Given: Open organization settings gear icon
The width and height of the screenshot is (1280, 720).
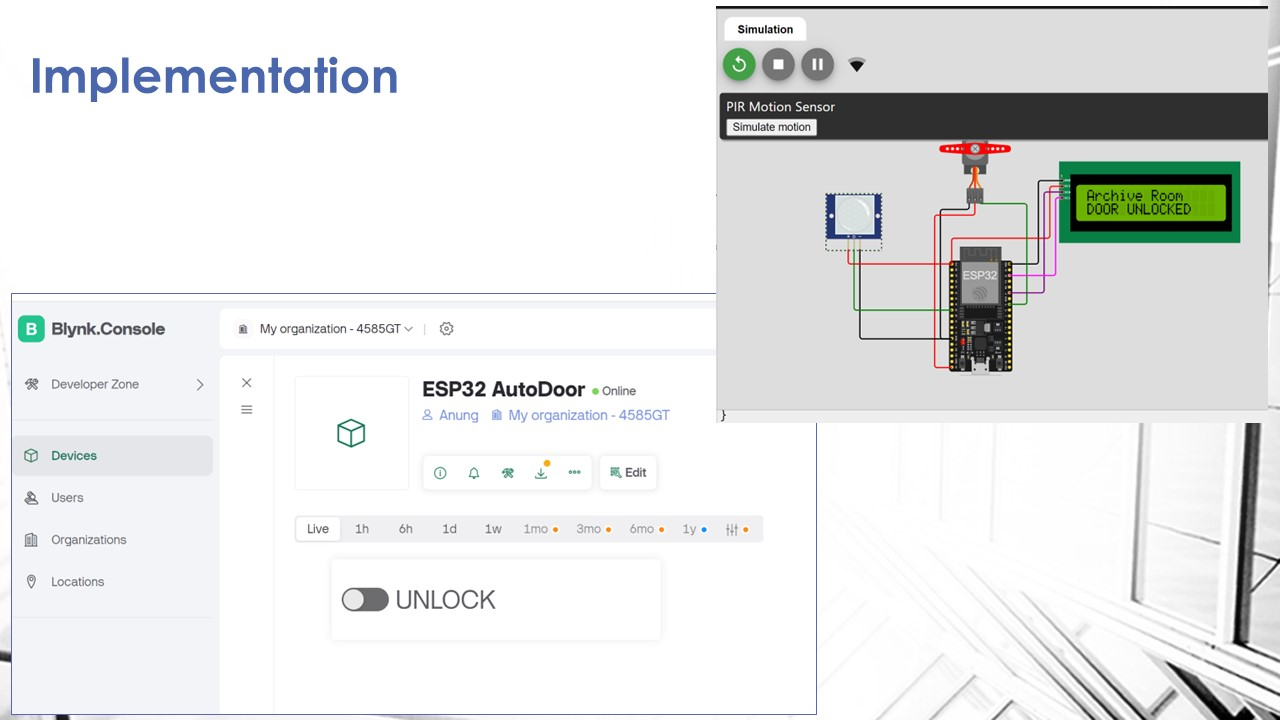Looking at the screenshot, I should pyautogui.click(x=447, y=329).
